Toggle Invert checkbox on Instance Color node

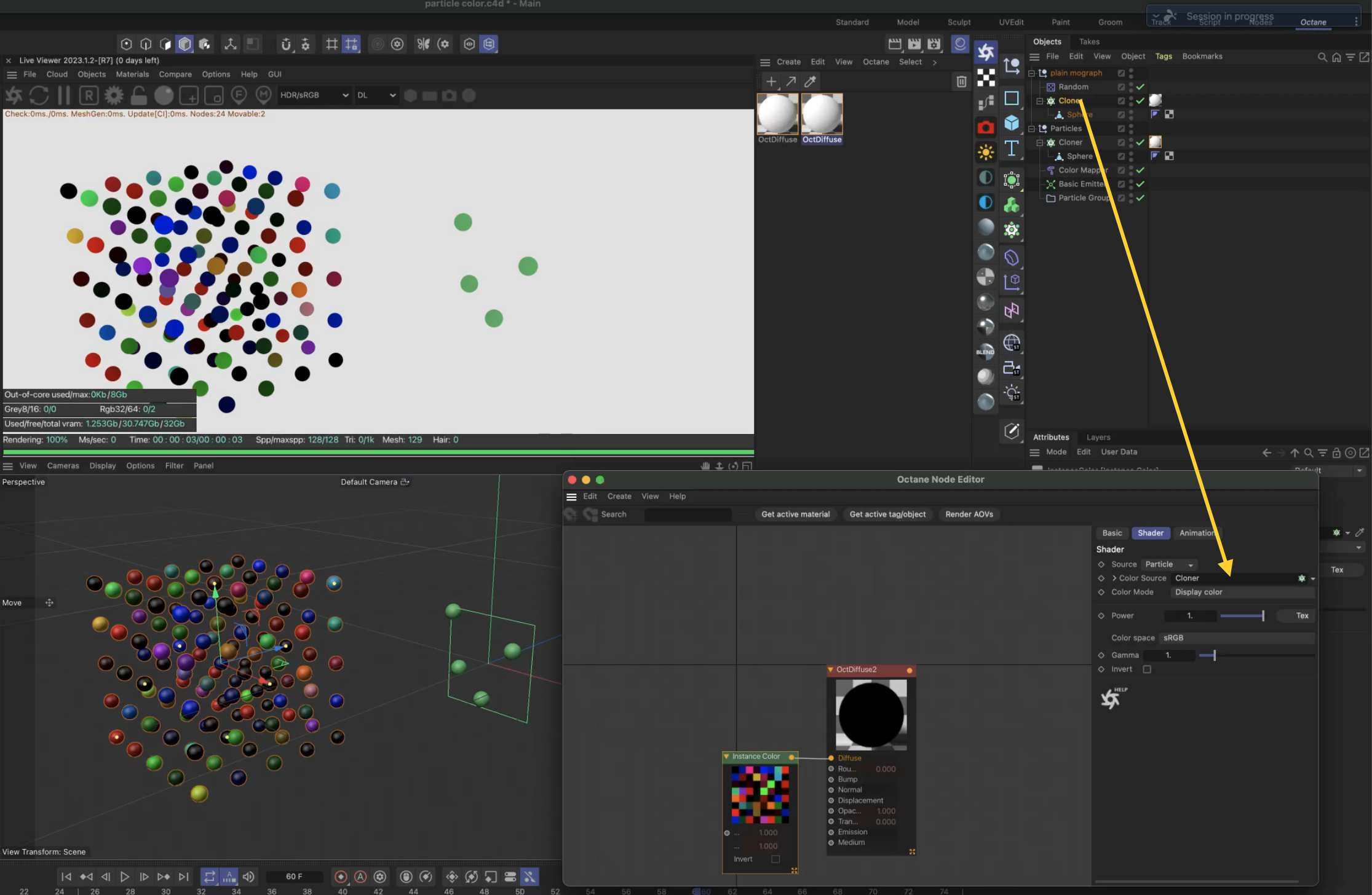775,859
